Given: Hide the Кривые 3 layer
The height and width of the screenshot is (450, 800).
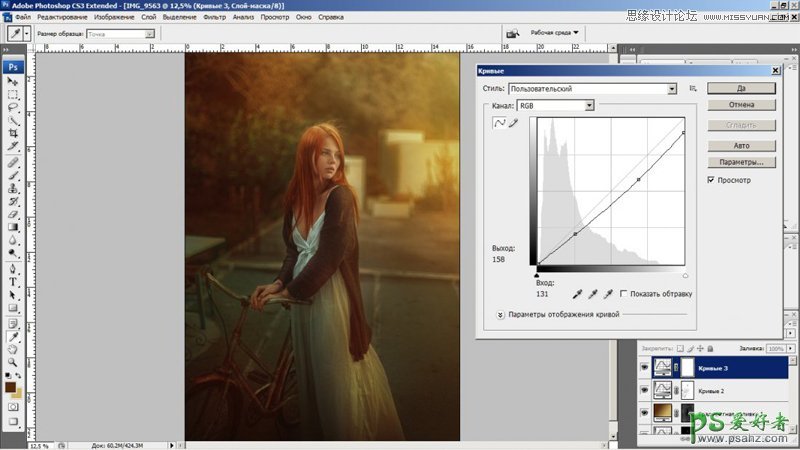Looking at the screenshot, I should click(x=644, y=368).
